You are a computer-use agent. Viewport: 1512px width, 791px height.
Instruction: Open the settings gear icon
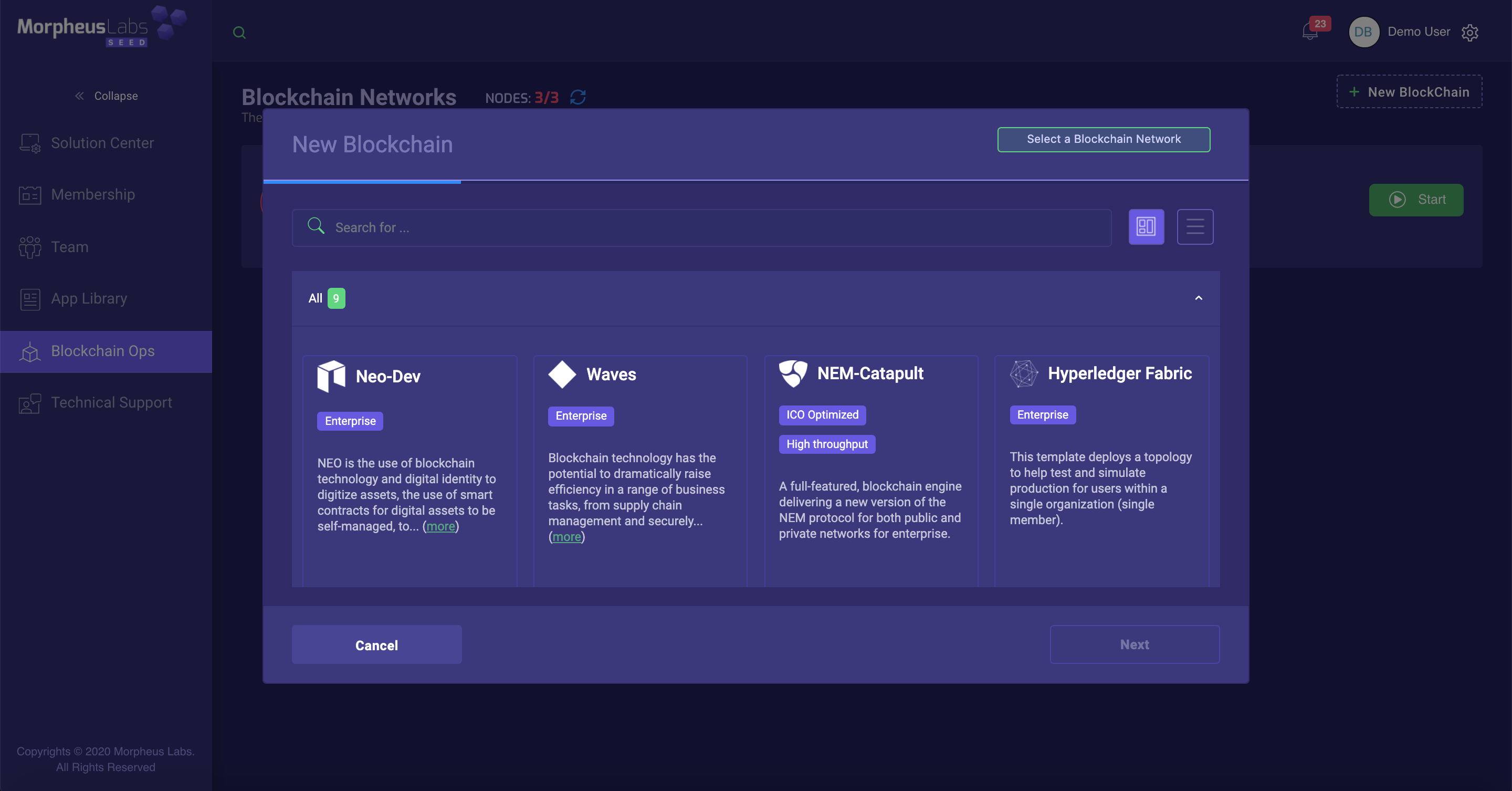pos(1470,32)
